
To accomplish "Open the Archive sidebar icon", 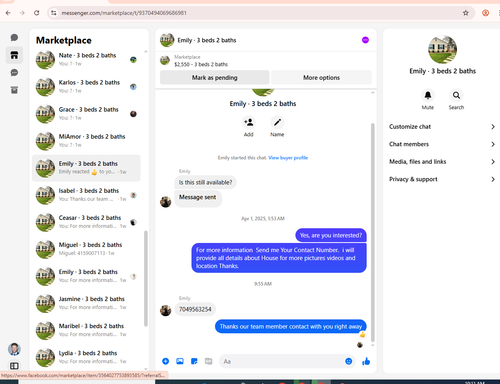I will [14, 90].
